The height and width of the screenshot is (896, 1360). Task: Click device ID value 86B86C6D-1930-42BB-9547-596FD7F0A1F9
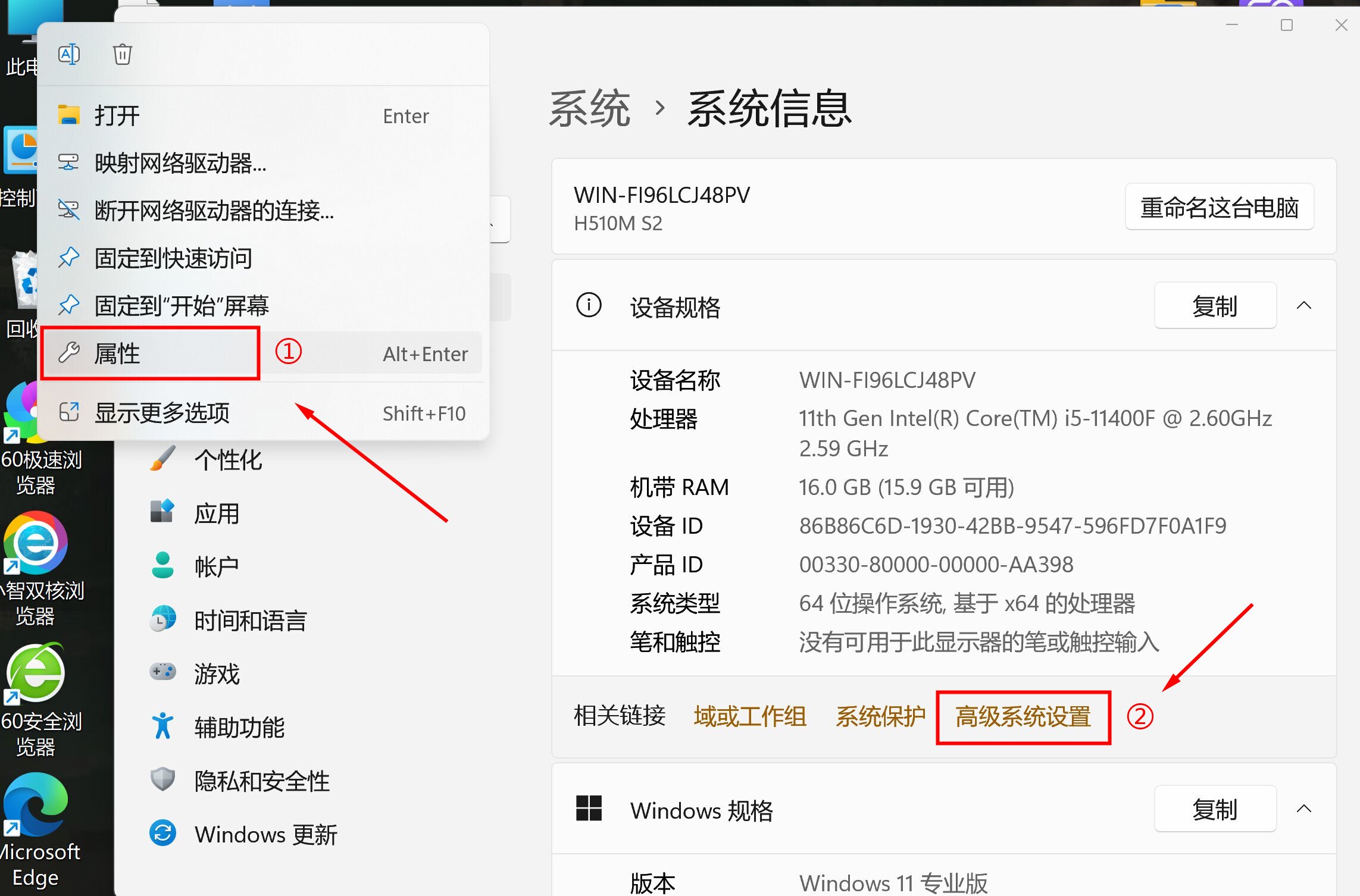[x=1012, y=526]
